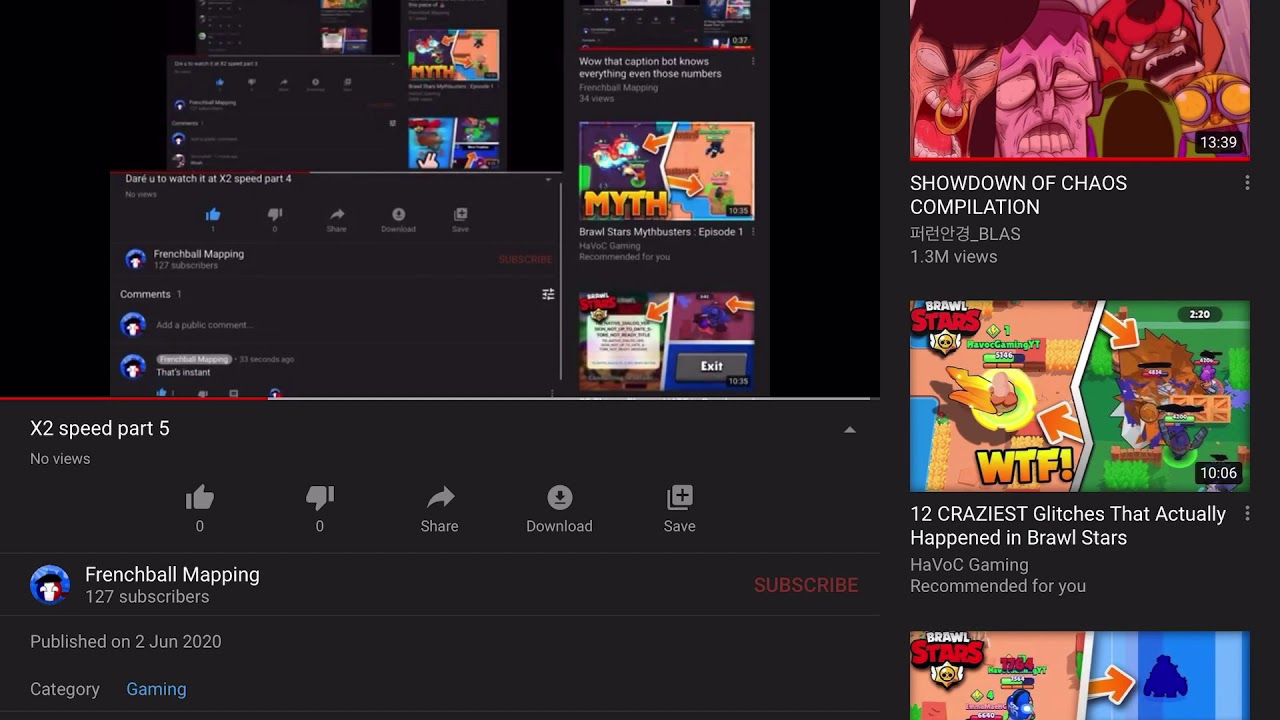This screenshot has height=720, width=1280.
Task: Dislike the X2 speed part 5 video
Action: (320, 497)
